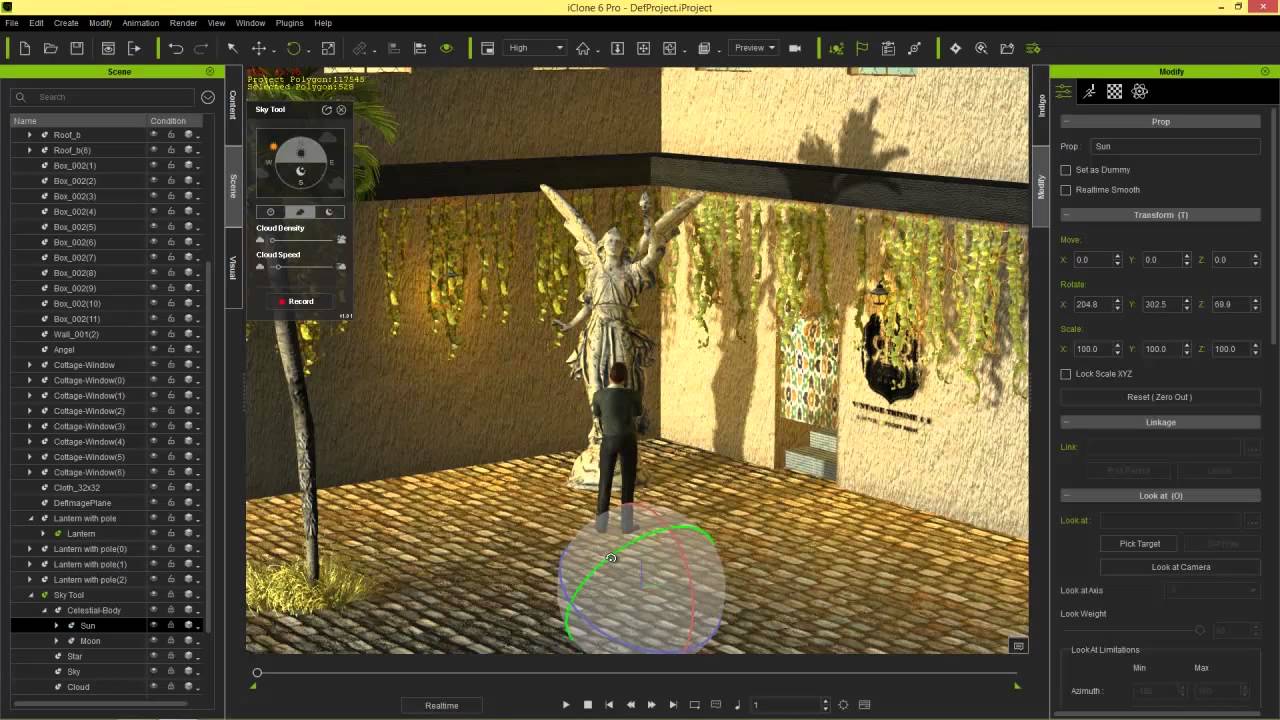
Task: Collapse the Transform (T) section
Action: click(1066, 215)
